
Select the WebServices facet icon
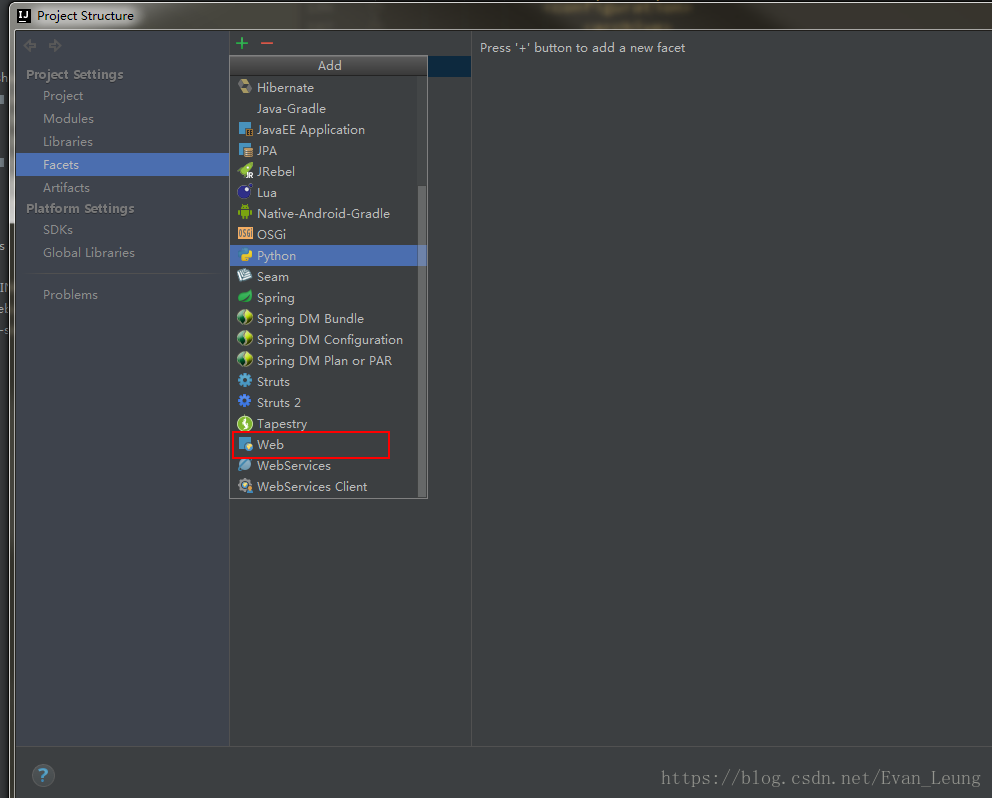[245, 465]
